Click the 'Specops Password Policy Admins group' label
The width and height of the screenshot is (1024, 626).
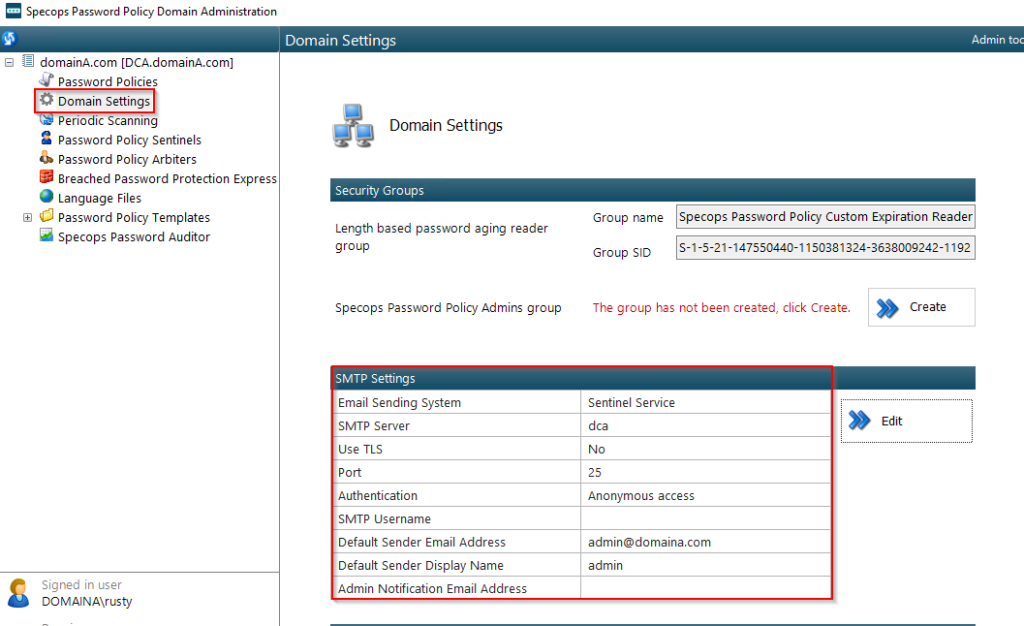click(x=448, y=307)
